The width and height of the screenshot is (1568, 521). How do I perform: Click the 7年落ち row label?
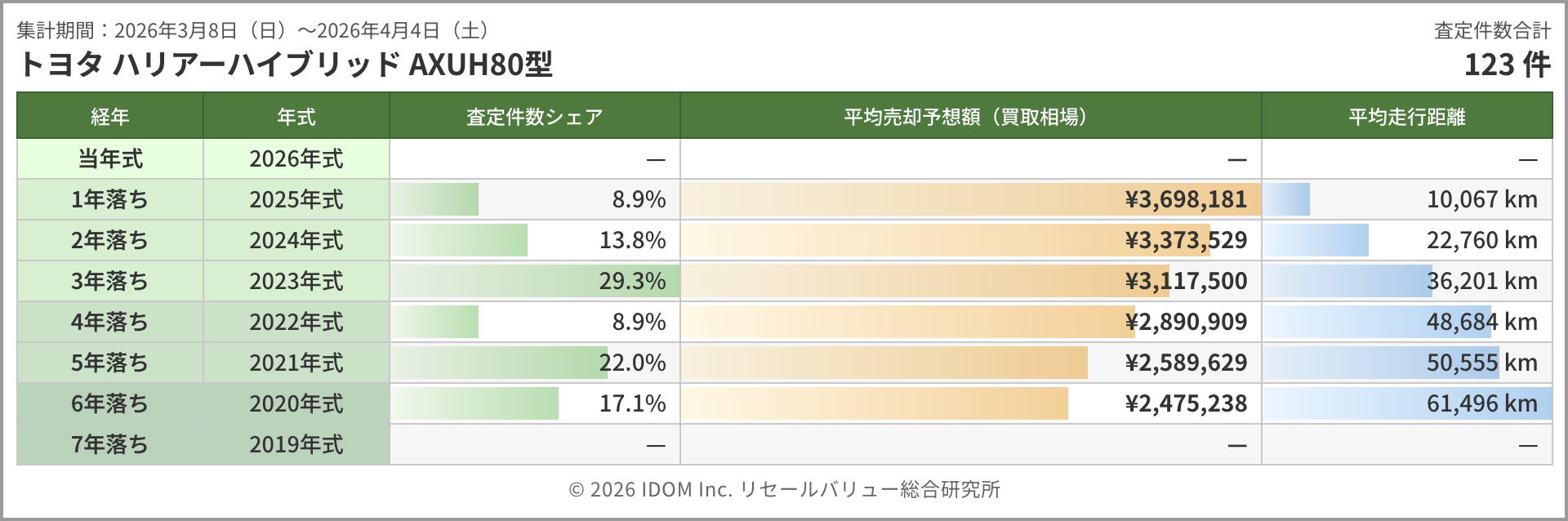[x=109, y=444]
